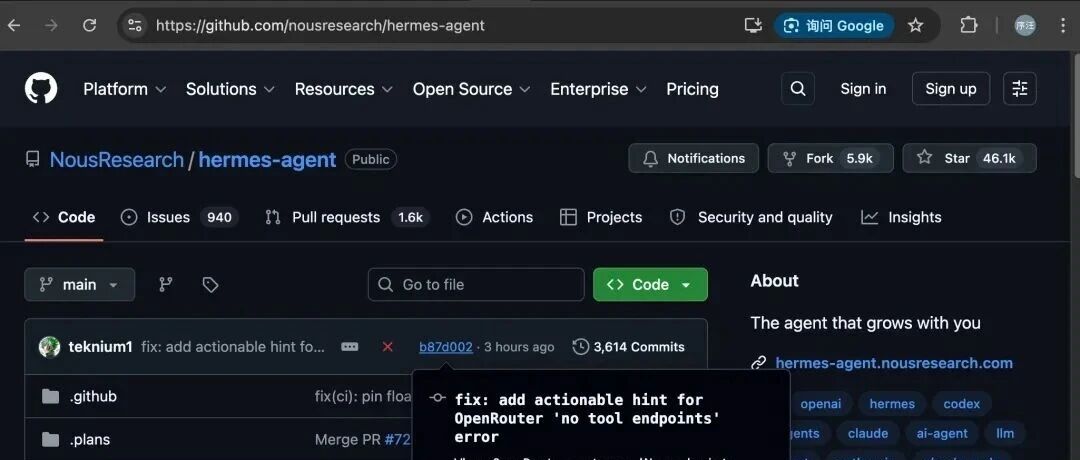The image size is (1080, 460).
Task: Click the red failed checks X icon
Action: (x=387, y=347)
